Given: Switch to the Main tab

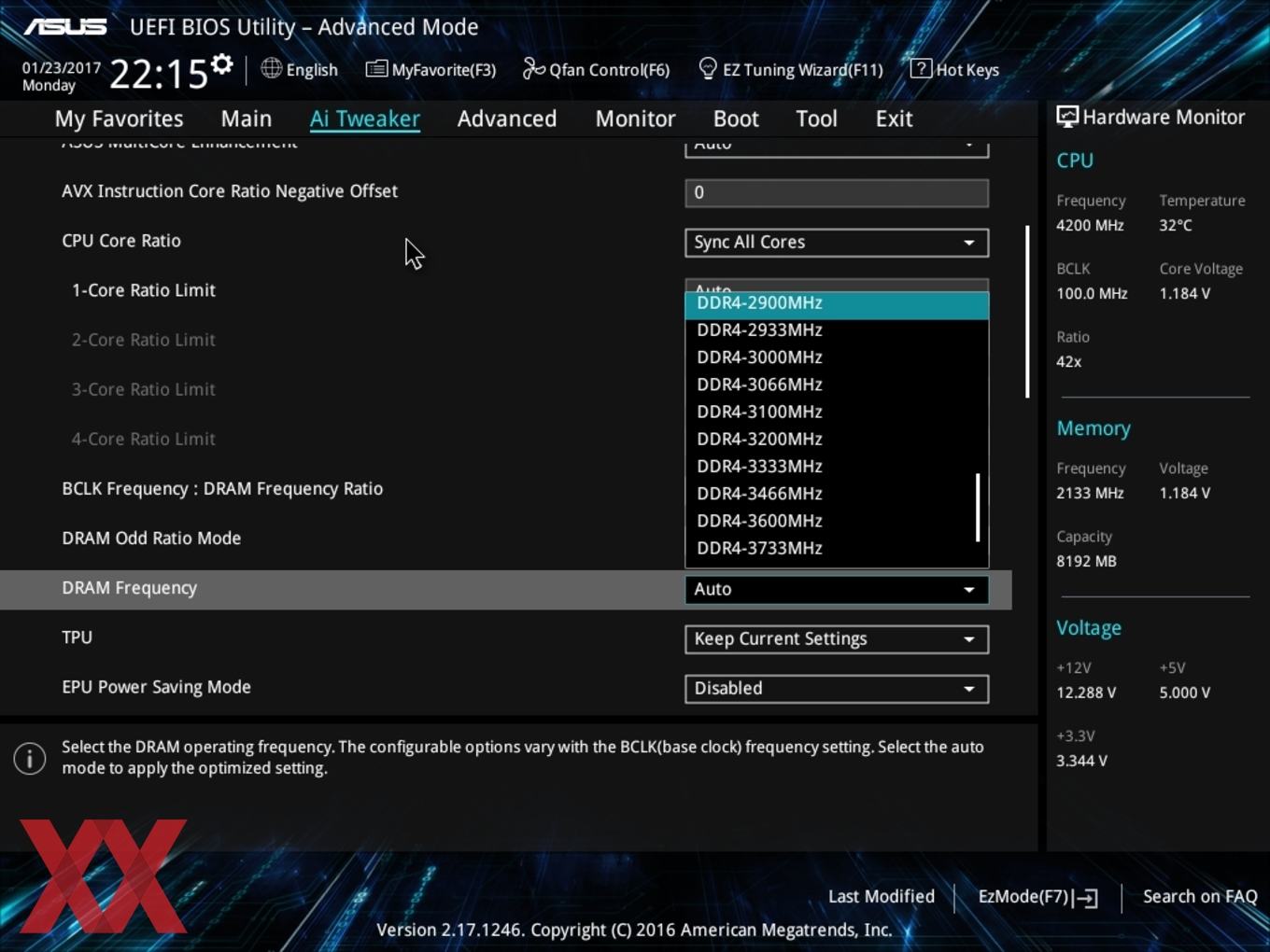Looking at the screenshot, I should pos(247,119).
